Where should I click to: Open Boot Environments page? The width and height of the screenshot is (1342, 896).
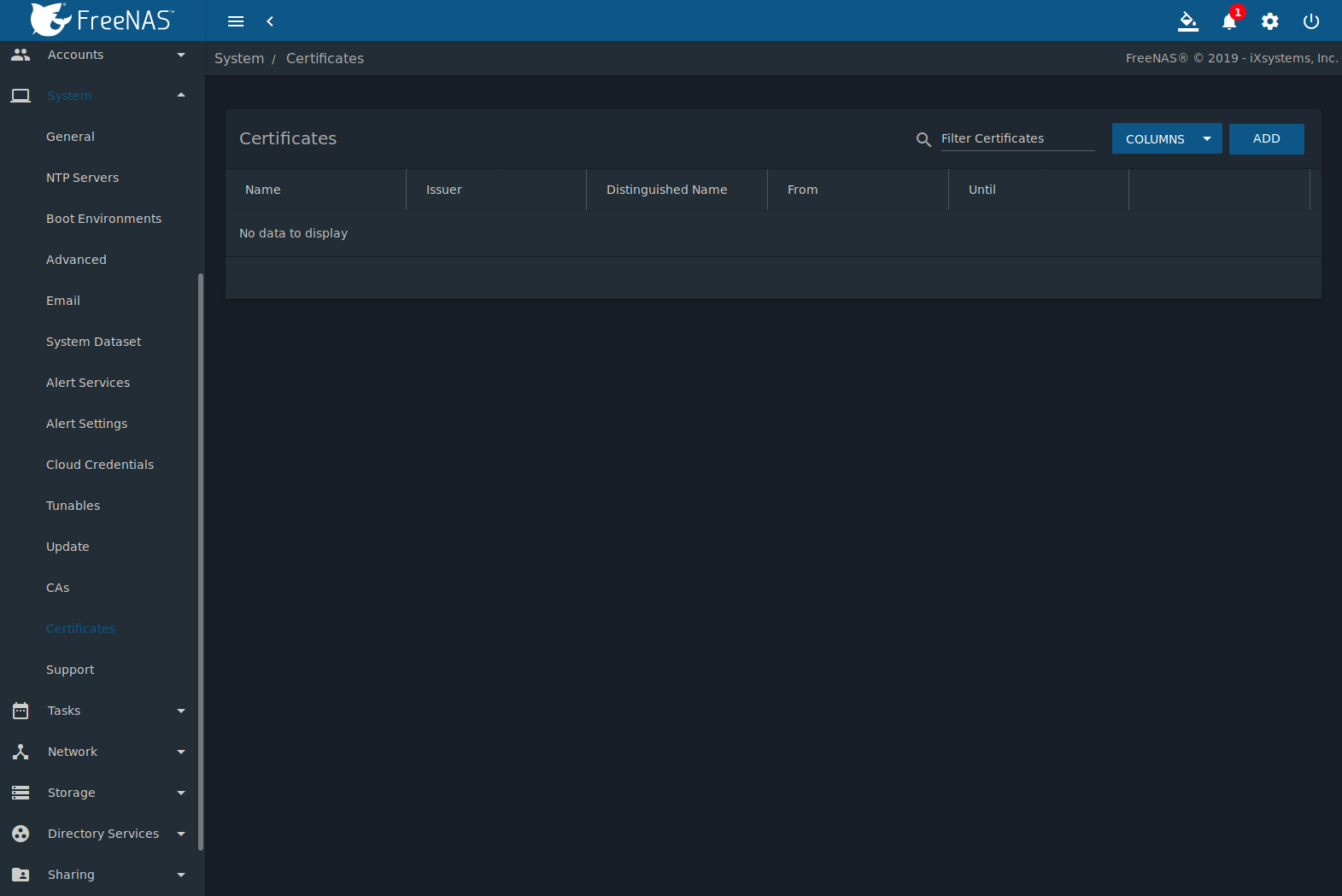coord(103,219)
